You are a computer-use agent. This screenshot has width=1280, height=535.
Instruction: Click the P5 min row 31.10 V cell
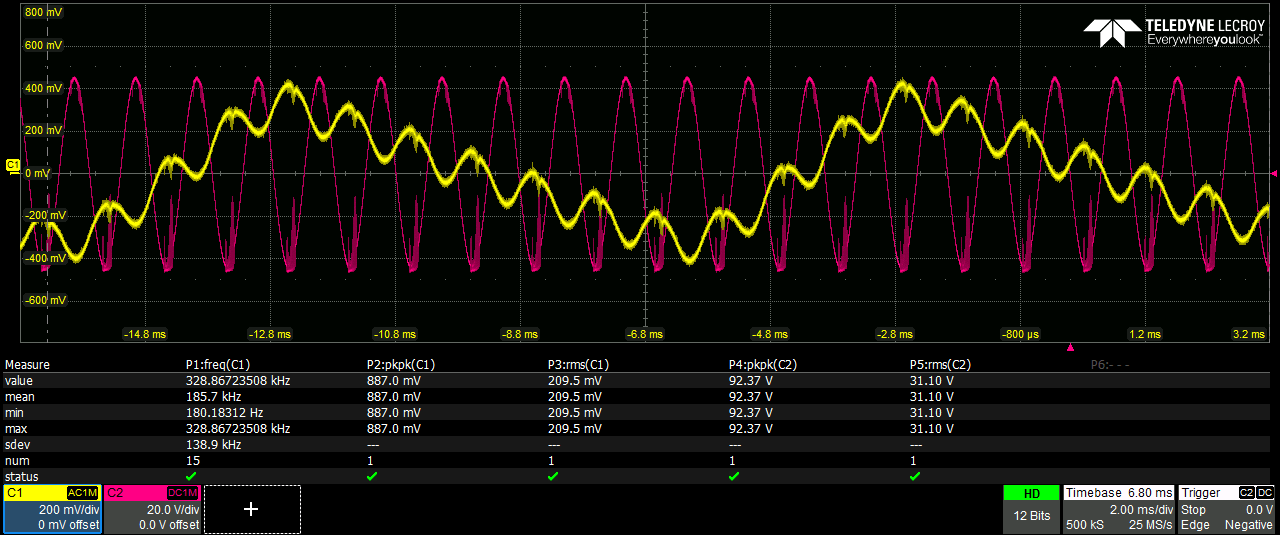pos(932,413)
